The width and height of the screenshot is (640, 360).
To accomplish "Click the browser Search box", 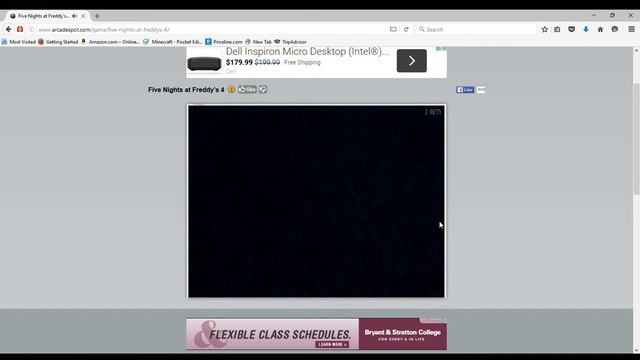I will click(x=476, y=29).
